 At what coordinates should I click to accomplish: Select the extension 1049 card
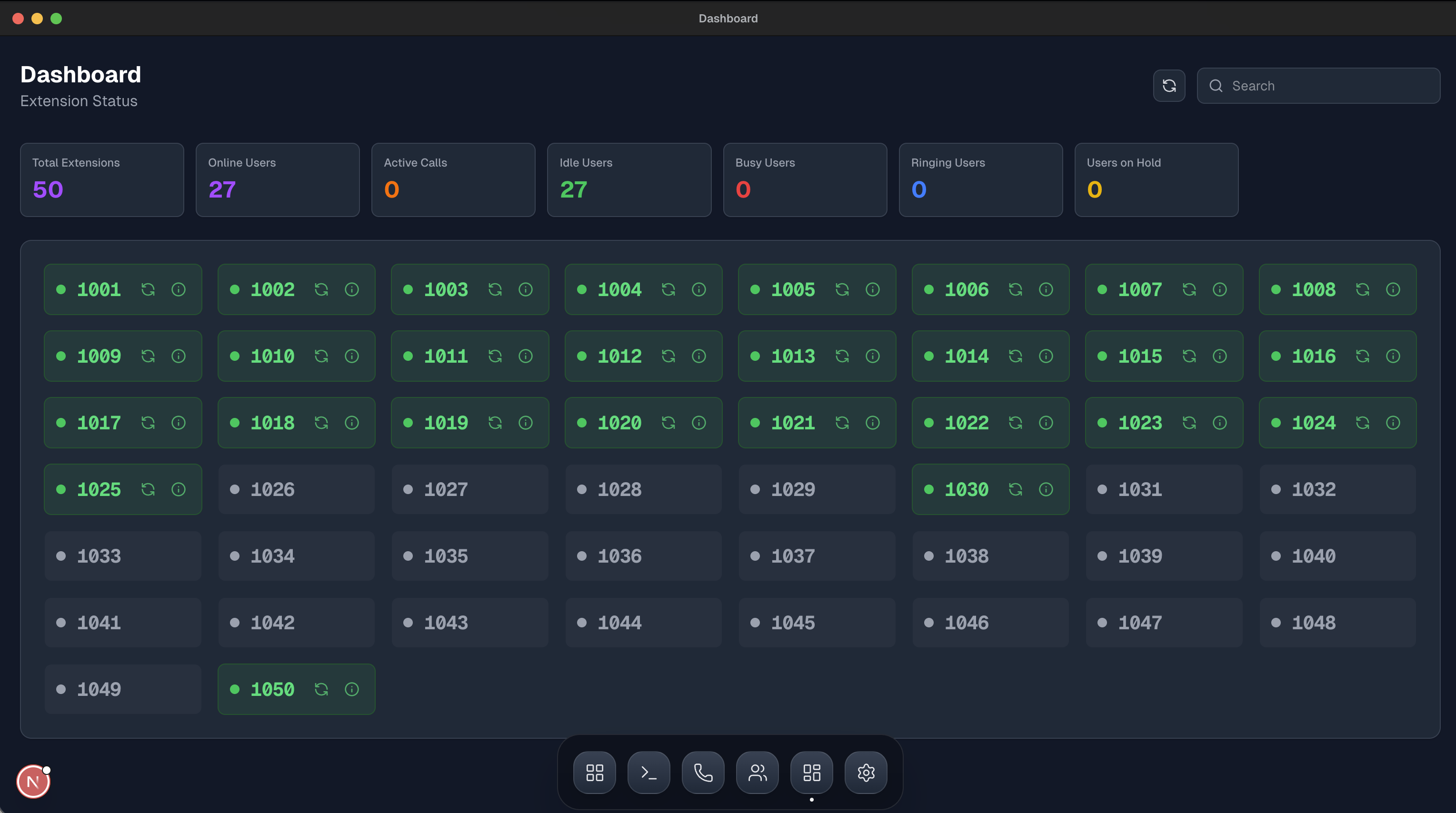coord(123,689)
